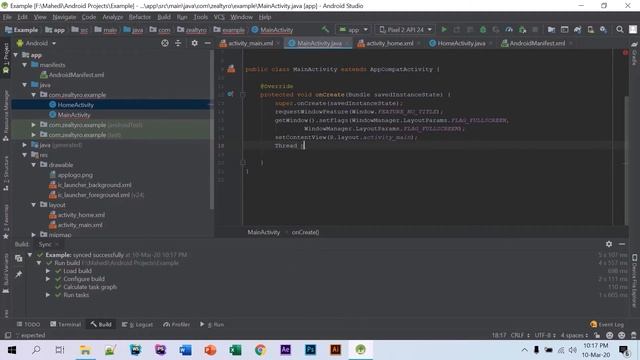Viewport: 640px width, 360px height.
Task: Click the UTF-8 encoding selector in status bar
Action: (x=544, y=335)
